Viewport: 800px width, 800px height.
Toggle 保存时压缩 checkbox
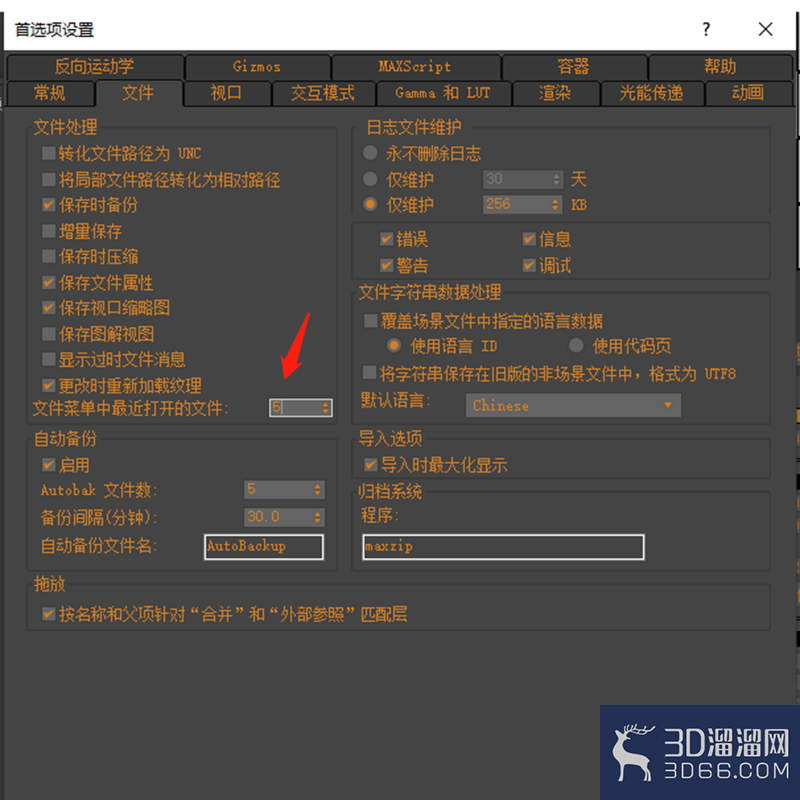(x=48, y=256)
